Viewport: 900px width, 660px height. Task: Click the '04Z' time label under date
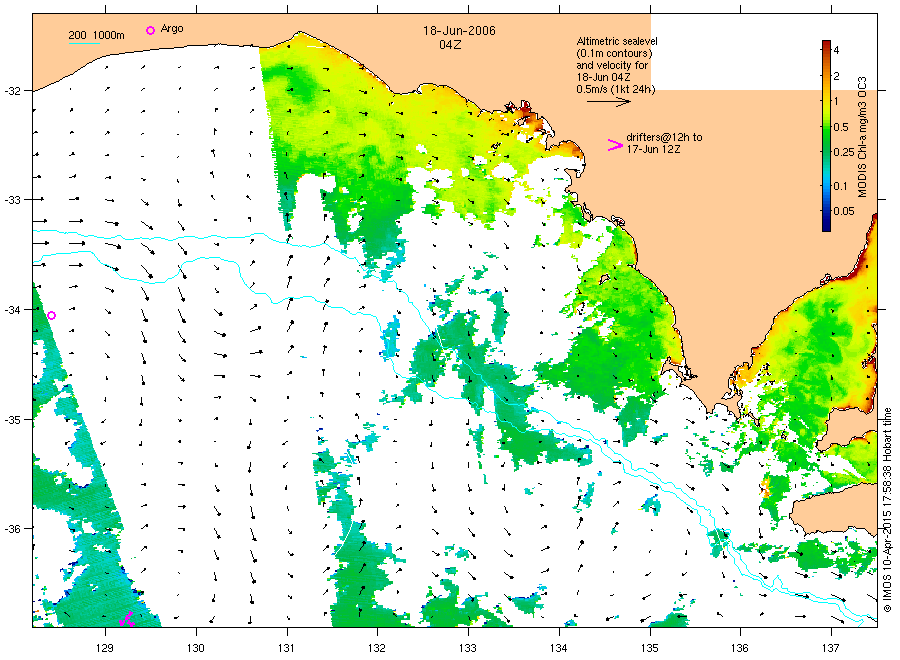point(450,45)
